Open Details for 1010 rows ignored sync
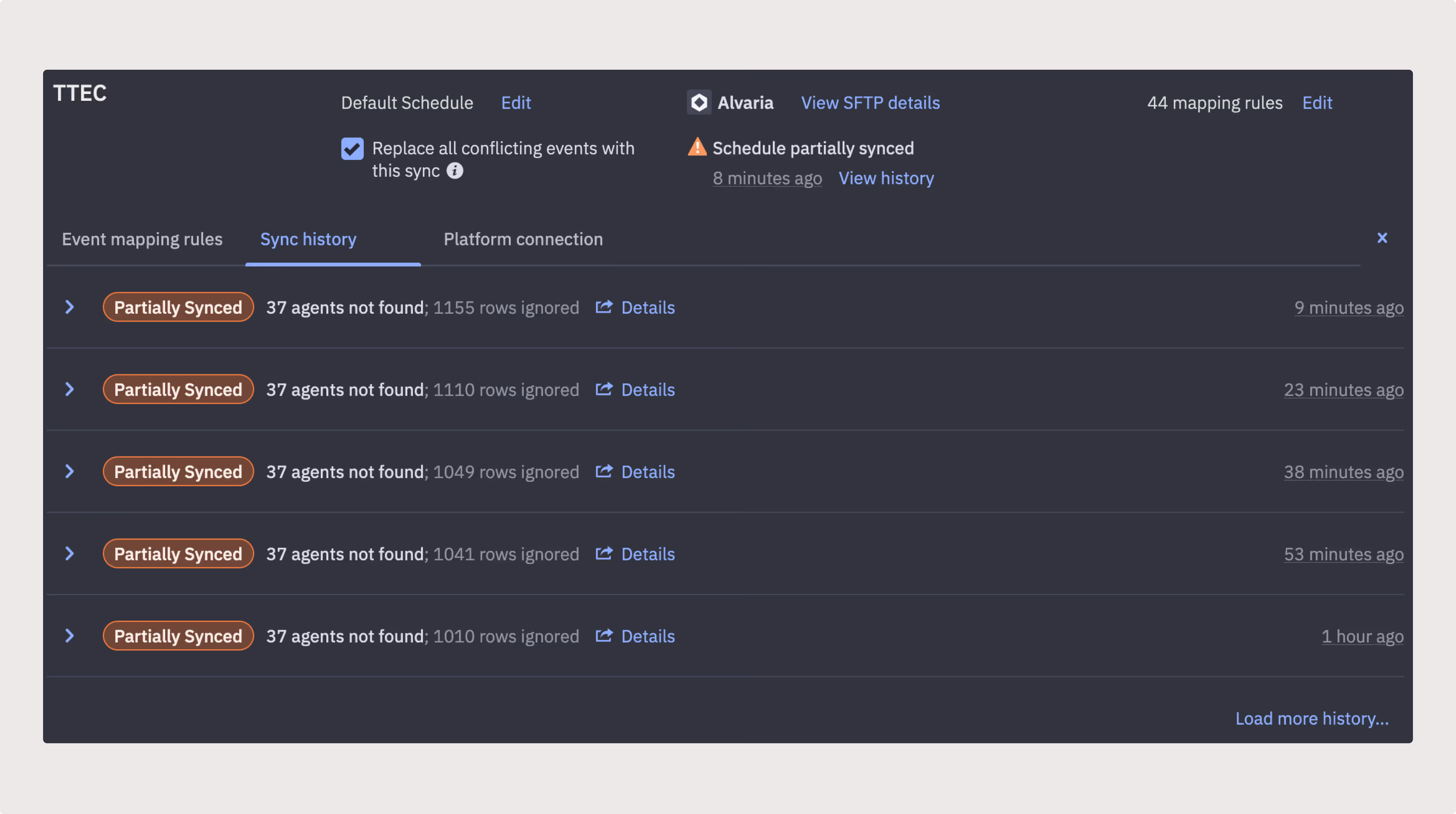This screenshot has width=1456, height=814. tap(648, 636)
